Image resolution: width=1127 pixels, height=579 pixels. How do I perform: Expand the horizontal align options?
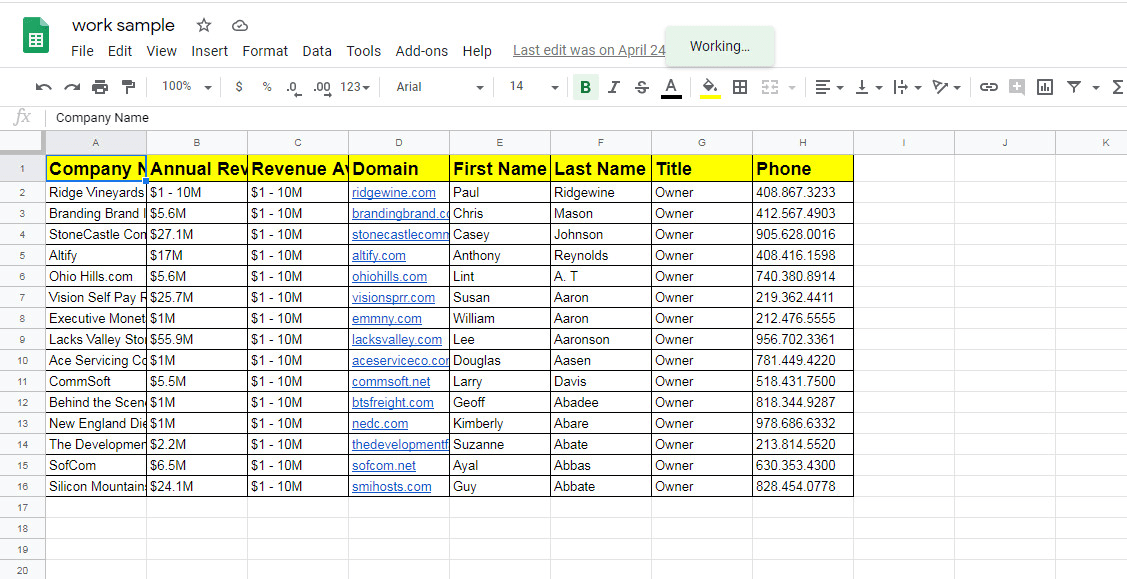pos(840,87)
